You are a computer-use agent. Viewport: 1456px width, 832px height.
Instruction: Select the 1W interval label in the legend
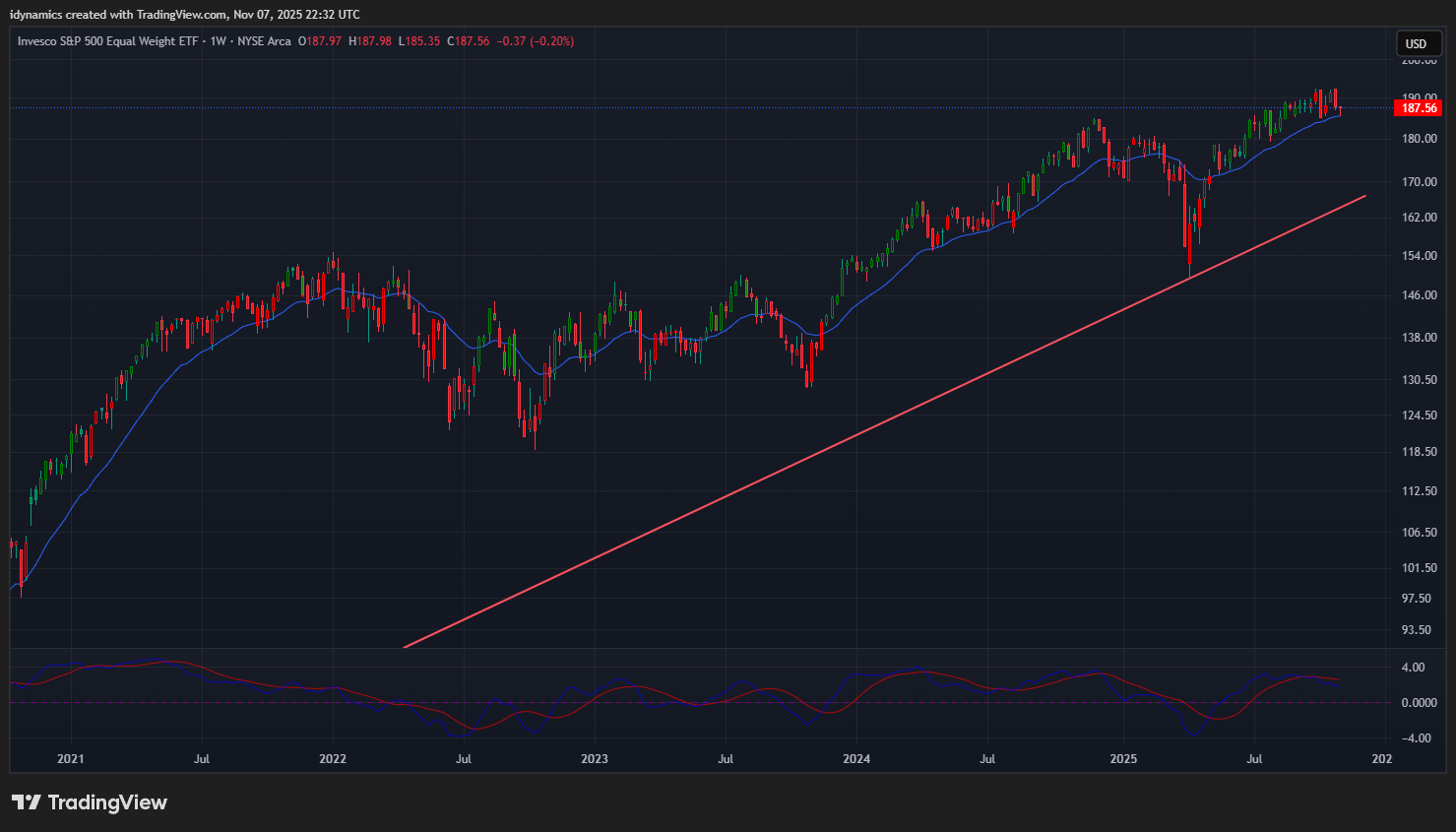(218, 41)
